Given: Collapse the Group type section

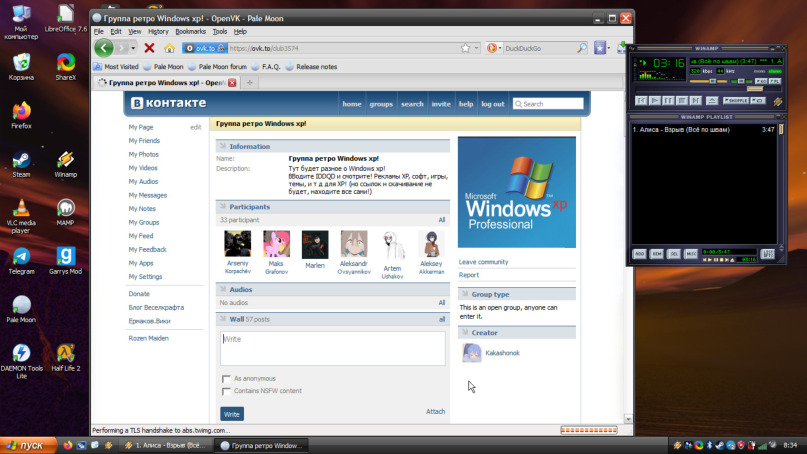Looking at the screenshot, I should pyautogui.click(x=517, y=294).
